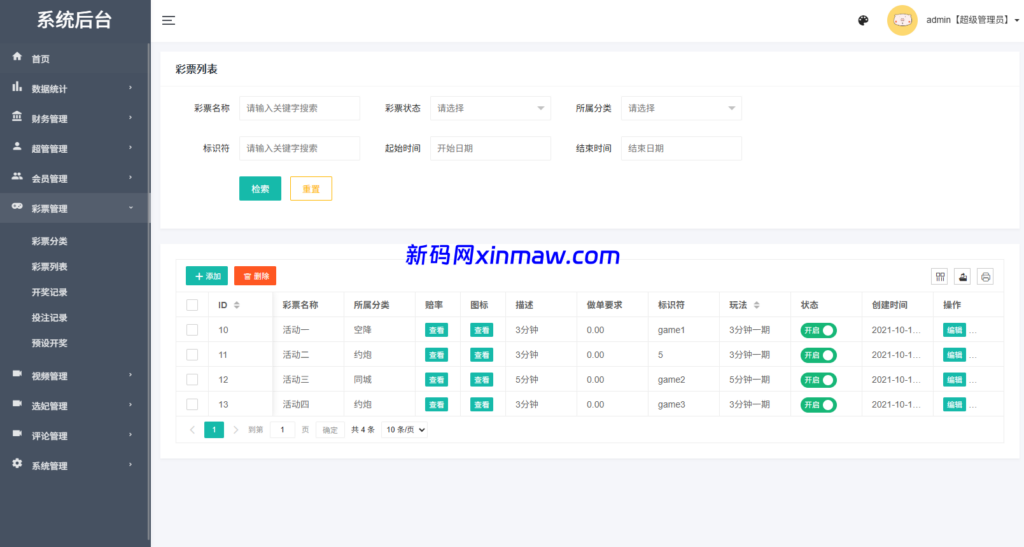Click the data statistics chart icon
This screenshot has height=547, width=1024.
(17, 87)
